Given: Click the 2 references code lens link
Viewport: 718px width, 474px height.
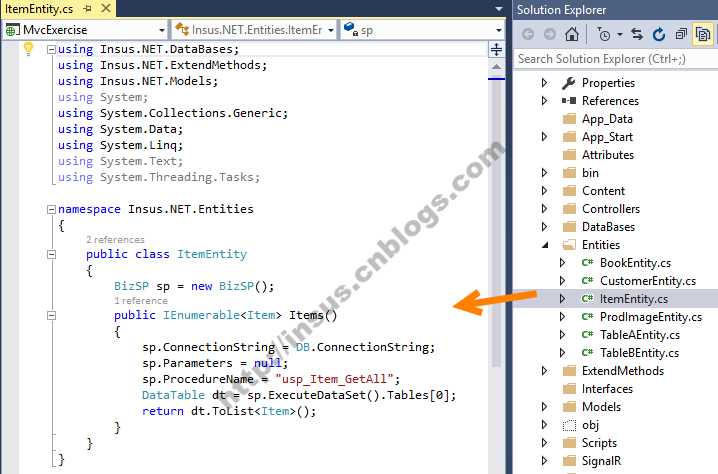Looking at the screenshot, I should [115, 240].
